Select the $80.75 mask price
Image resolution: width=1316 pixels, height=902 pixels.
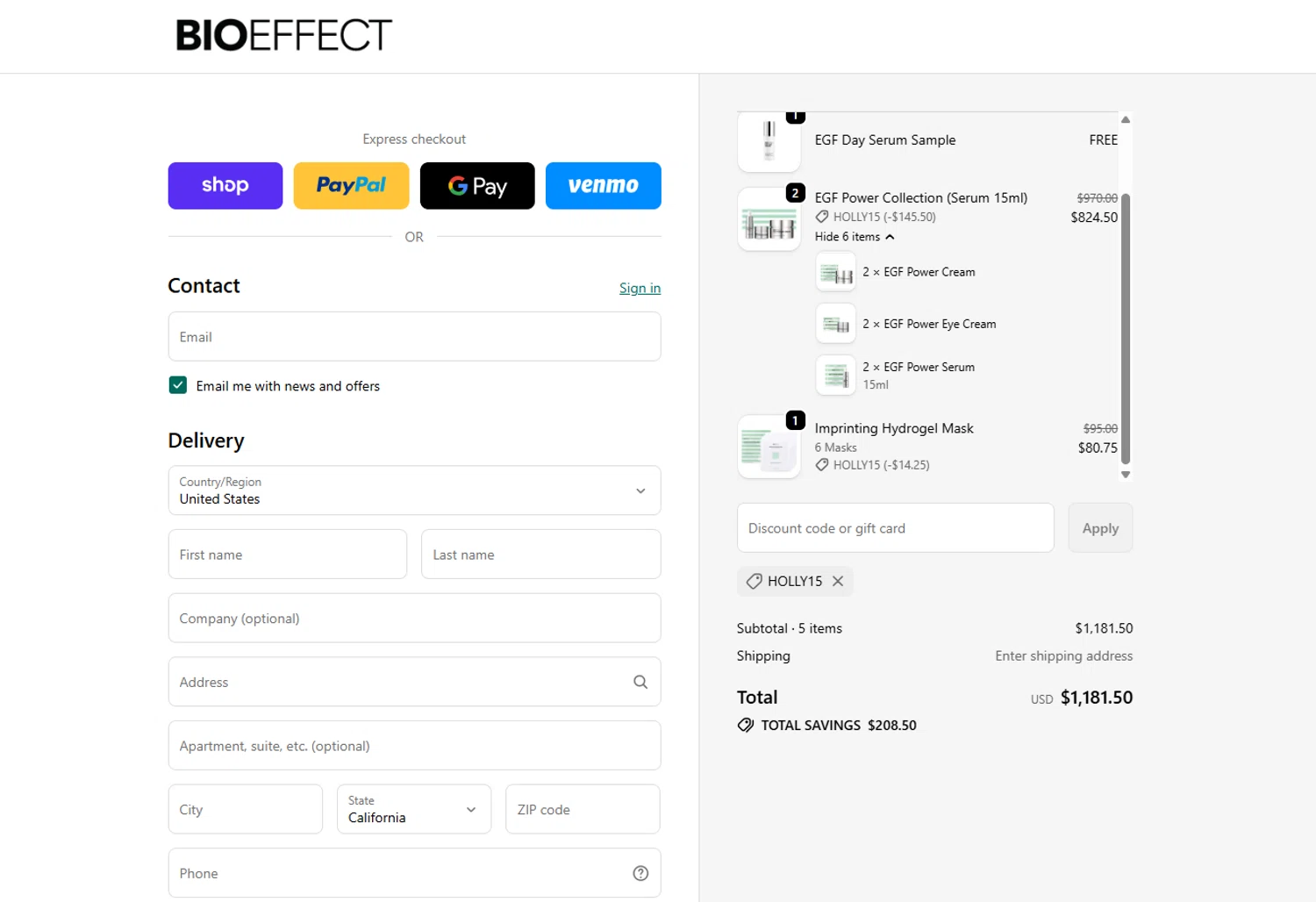point(1098,447)
